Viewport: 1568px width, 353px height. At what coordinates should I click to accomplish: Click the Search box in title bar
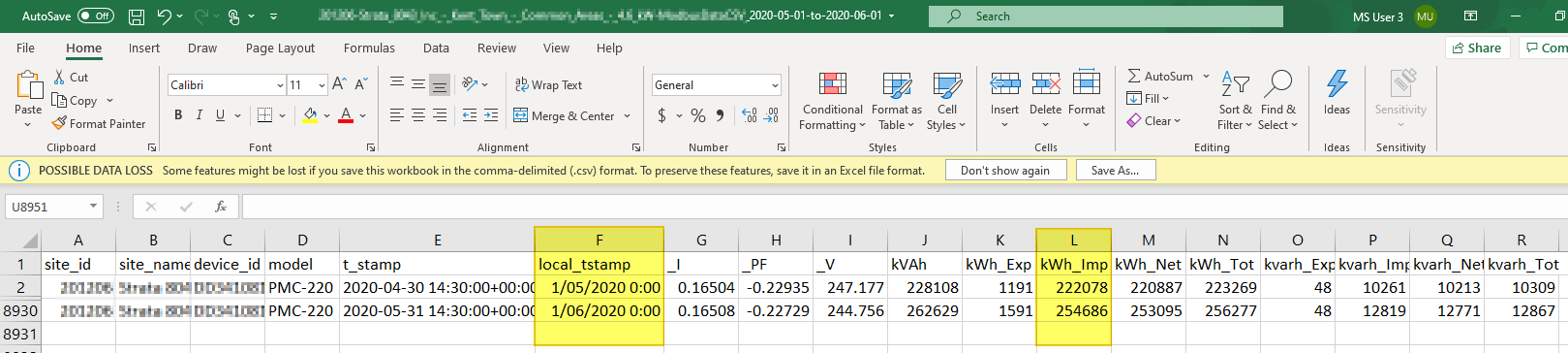click(1105, 16)
